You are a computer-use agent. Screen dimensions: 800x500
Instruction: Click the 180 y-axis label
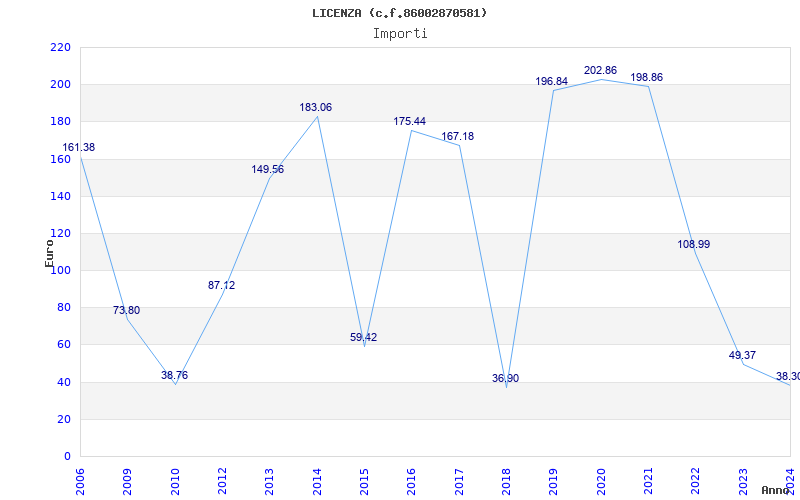(x=60, y=122)
